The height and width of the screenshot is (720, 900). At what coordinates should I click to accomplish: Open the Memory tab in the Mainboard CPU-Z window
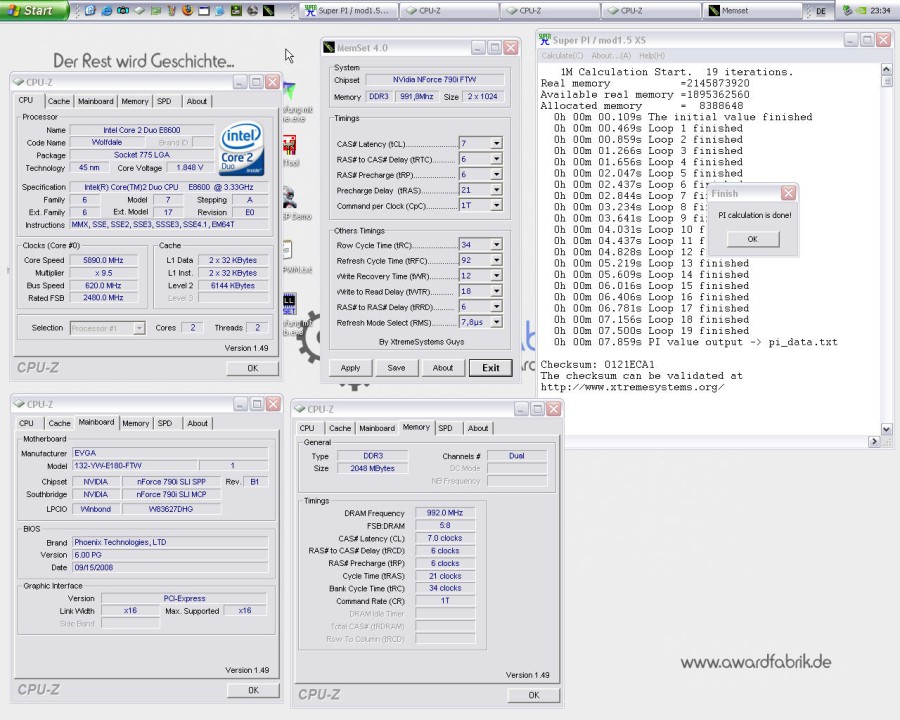(x=135, y=423)
